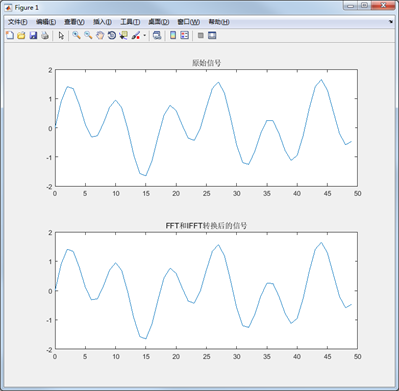Viewport: 399px width, 391px height.
Task: Click the Hide Plot Tools icon
Action: [200, 35]
